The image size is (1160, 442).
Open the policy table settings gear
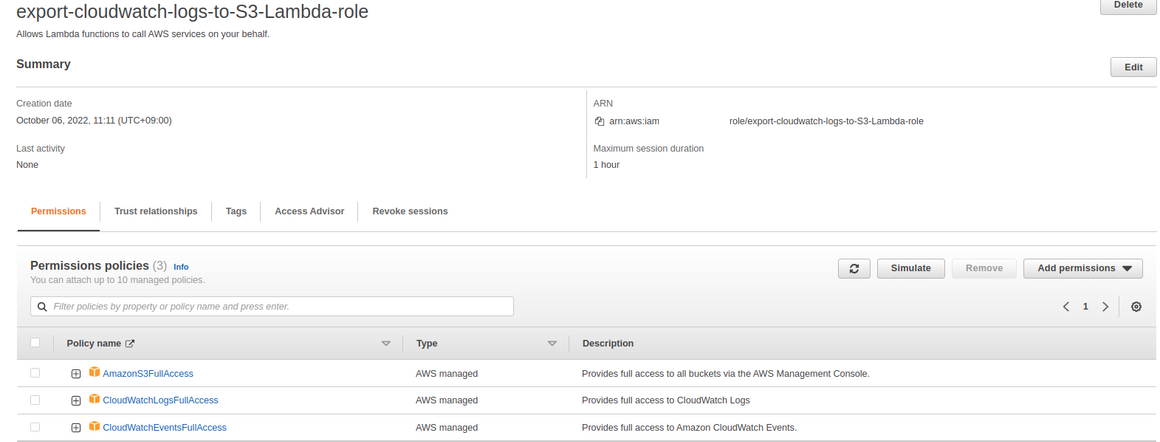(1136, 307)
